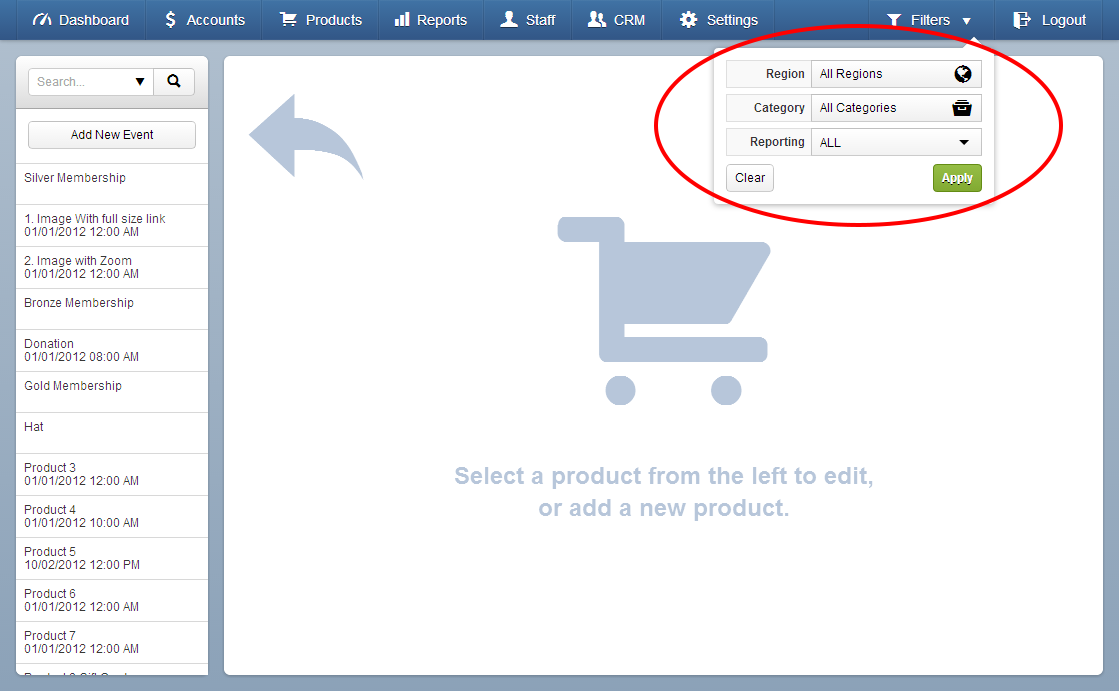Click the globe icon in the Region filter
Viewport: 1119px width, 691px height.
tap(962, 73)
